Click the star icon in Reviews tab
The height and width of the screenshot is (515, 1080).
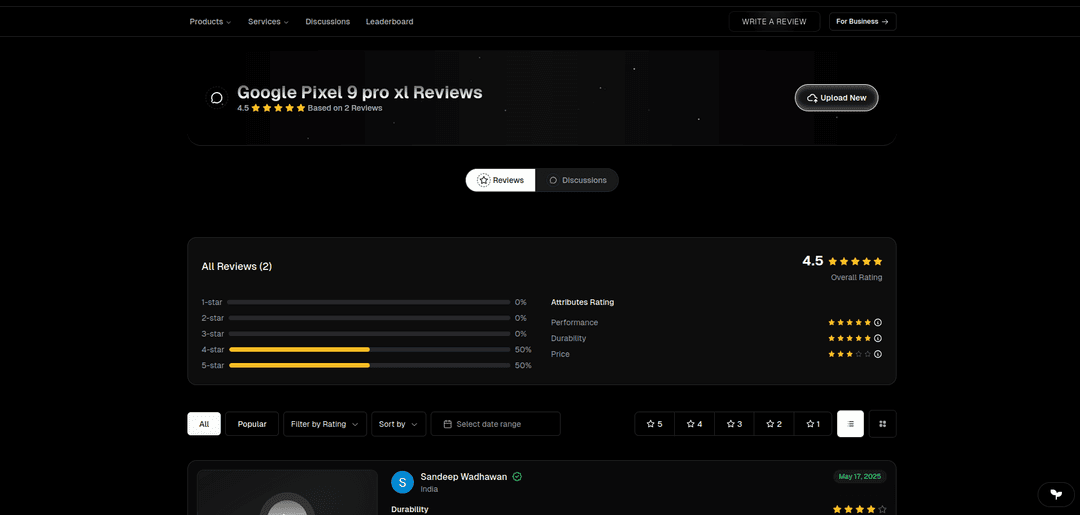point(484,180)
